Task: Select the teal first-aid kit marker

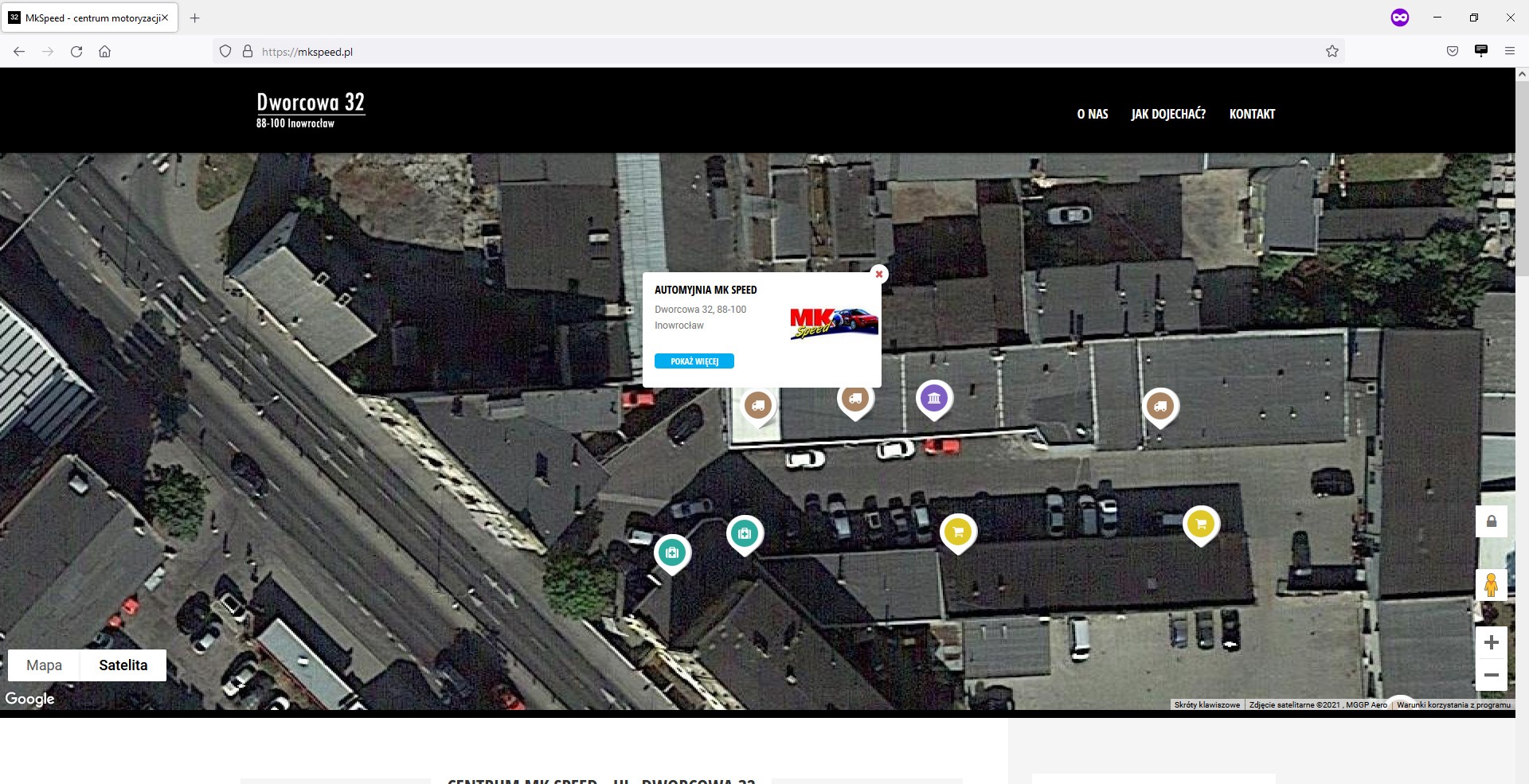Action: point(745,533)
